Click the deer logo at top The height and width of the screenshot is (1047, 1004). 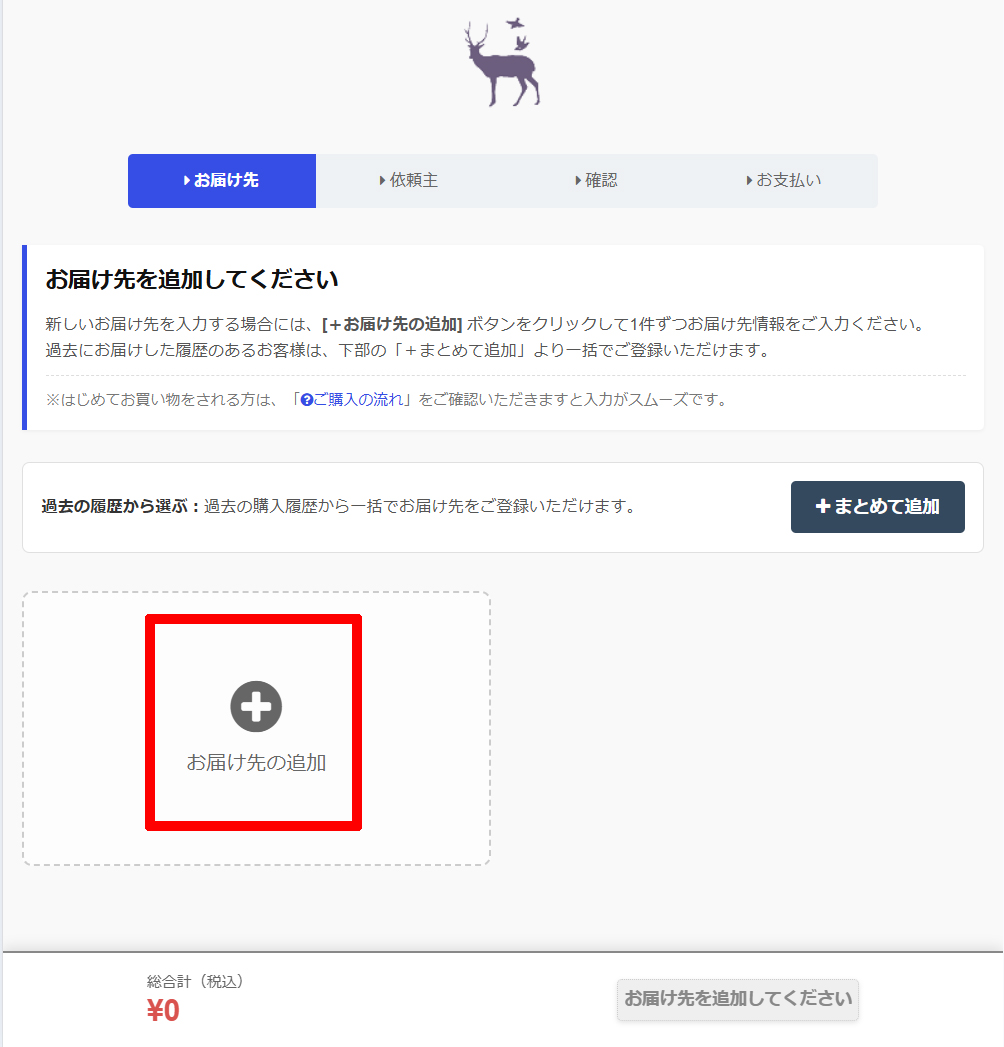(x=502, y=63)
